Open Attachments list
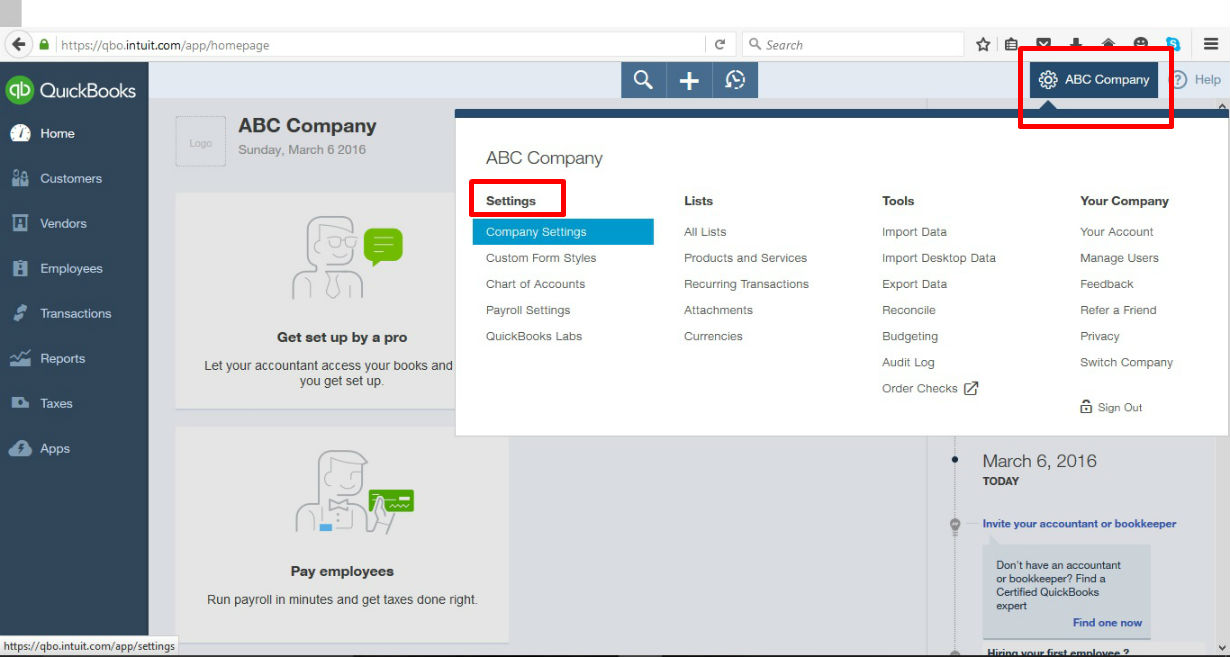Screen dimensions: 1230x657 pos(718,310)
